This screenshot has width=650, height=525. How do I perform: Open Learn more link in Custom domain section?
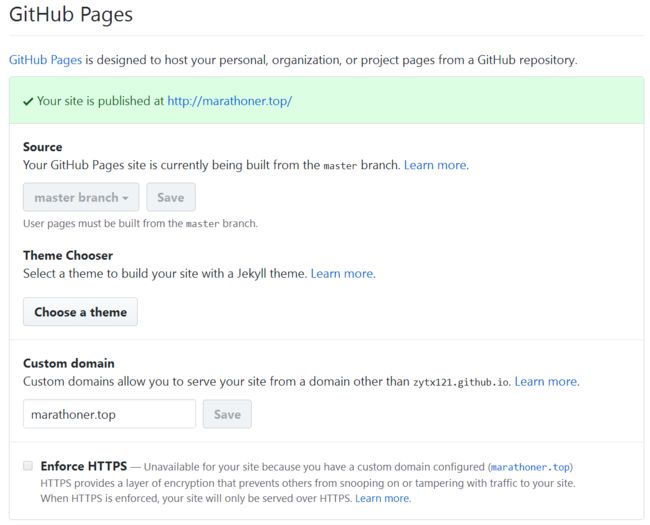(x=547, y=382)
